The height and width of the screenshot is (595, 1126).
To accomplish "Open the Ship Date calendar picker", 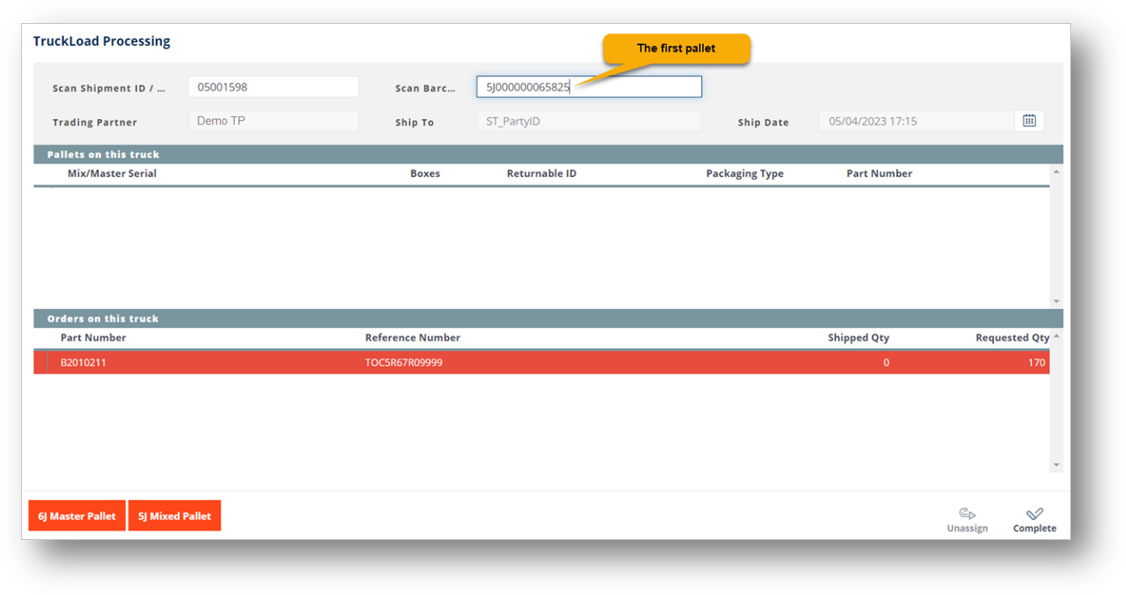I will point(1030,120).
